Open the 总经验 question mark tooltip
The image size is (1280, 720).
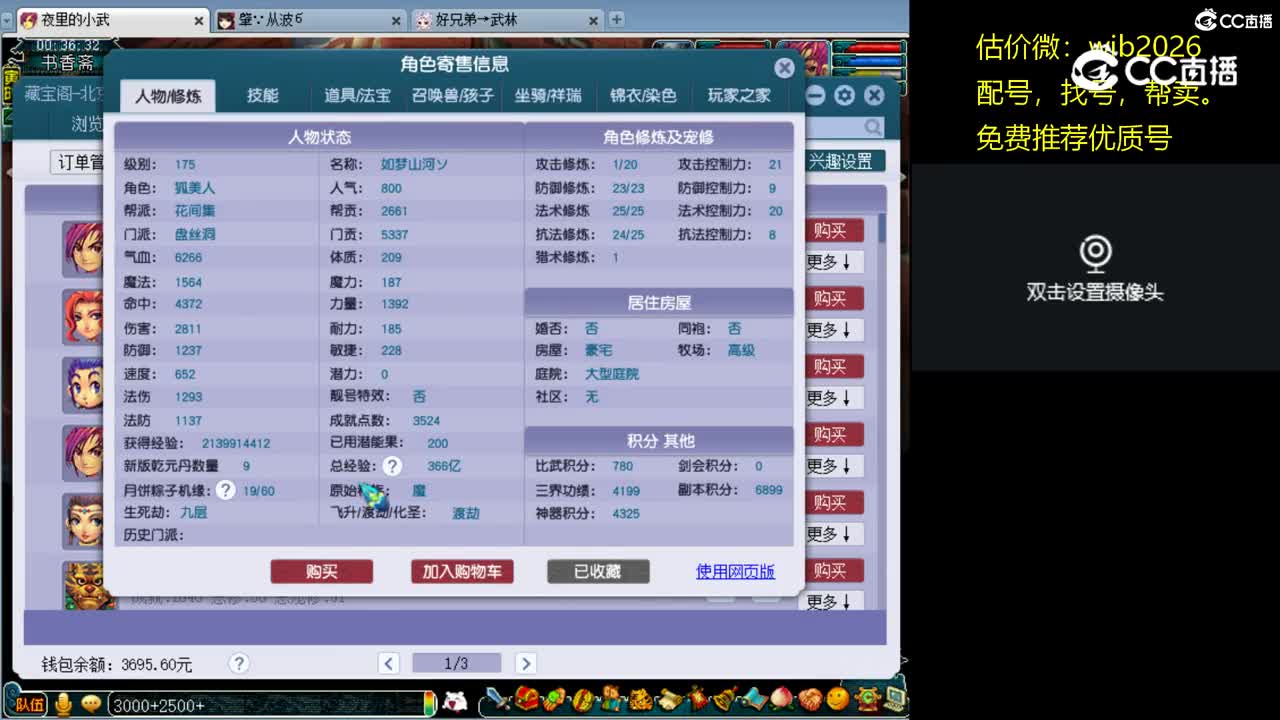click(x=393, y=465)
